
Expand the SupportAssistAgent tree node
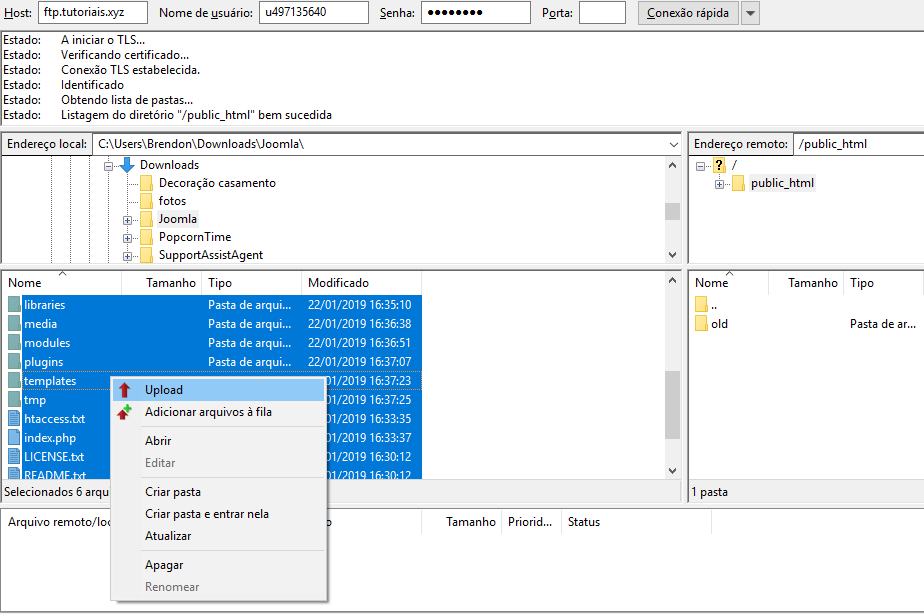(x=127, y=256)
